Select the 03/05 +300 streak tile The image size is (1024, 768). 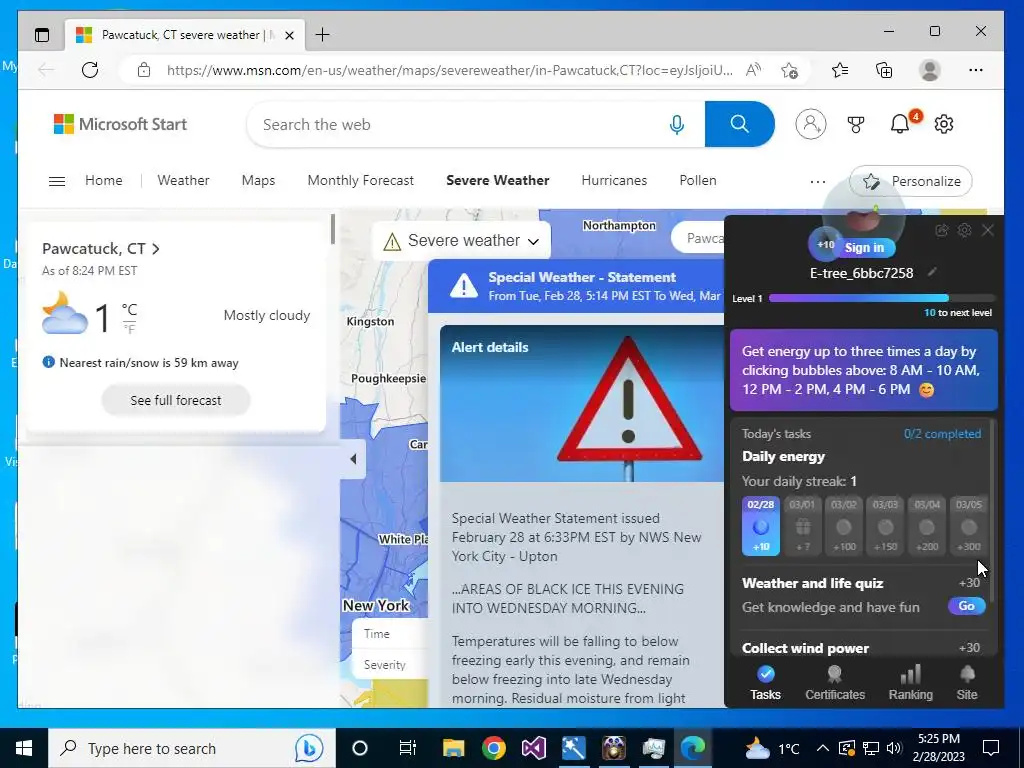point(968,526)
